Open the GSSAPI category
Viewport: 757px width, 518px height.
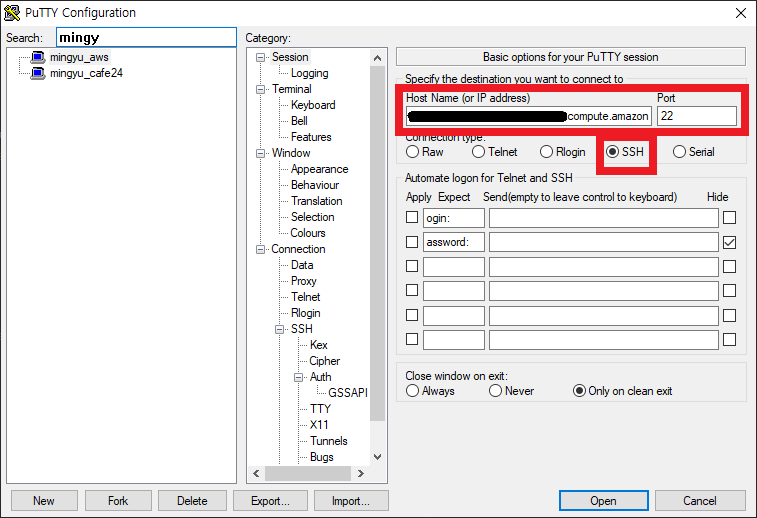[x=348, y=392]
